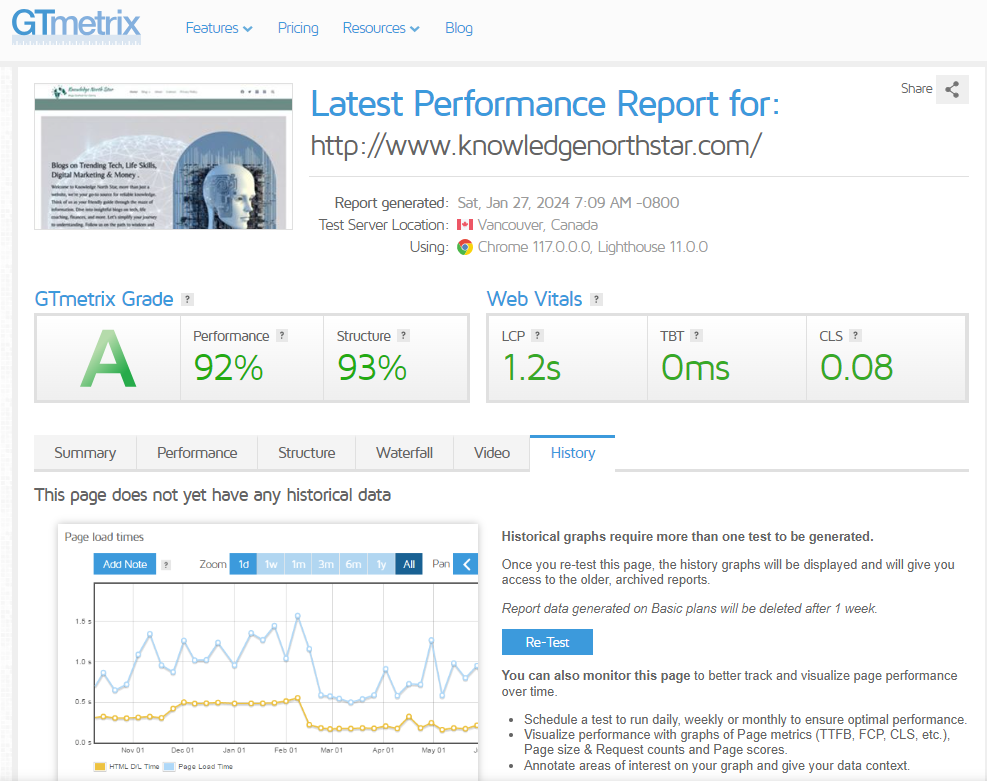
Task: Click the Pan left arrow button
Action: (466, 564)
